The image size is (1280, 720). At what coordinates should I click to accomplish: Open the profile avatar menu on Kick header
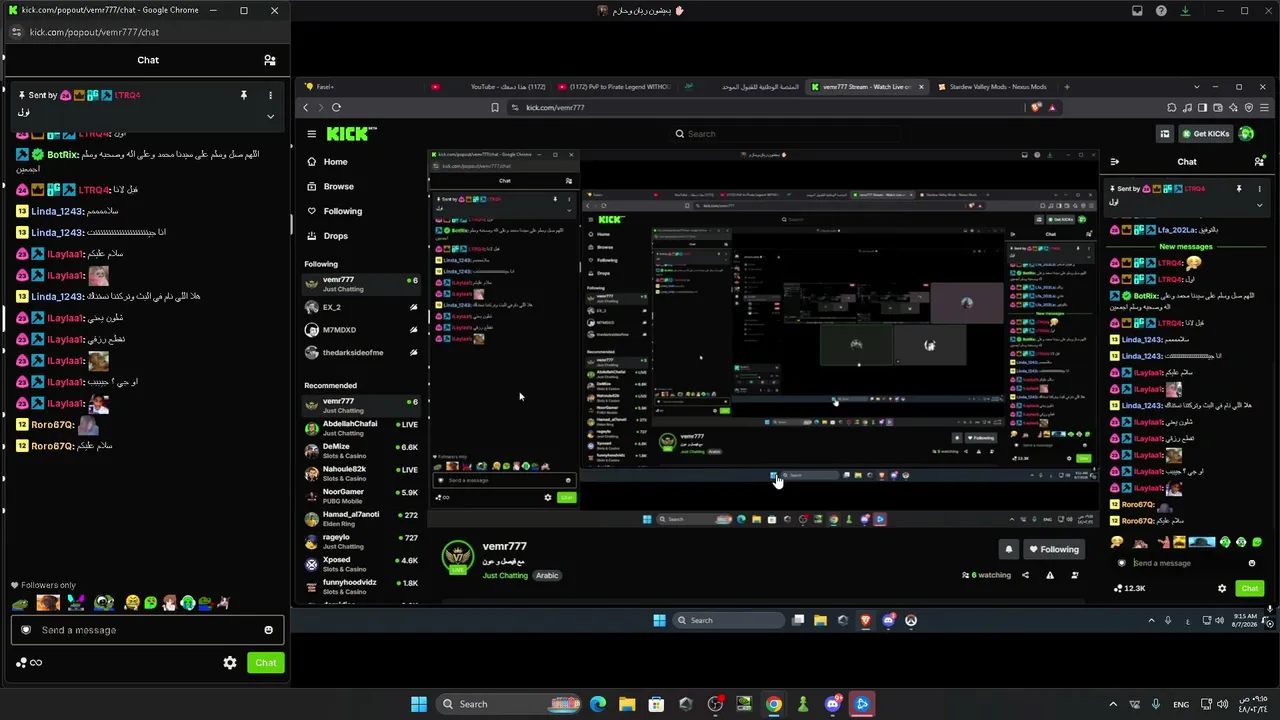tap(1246, 134)
